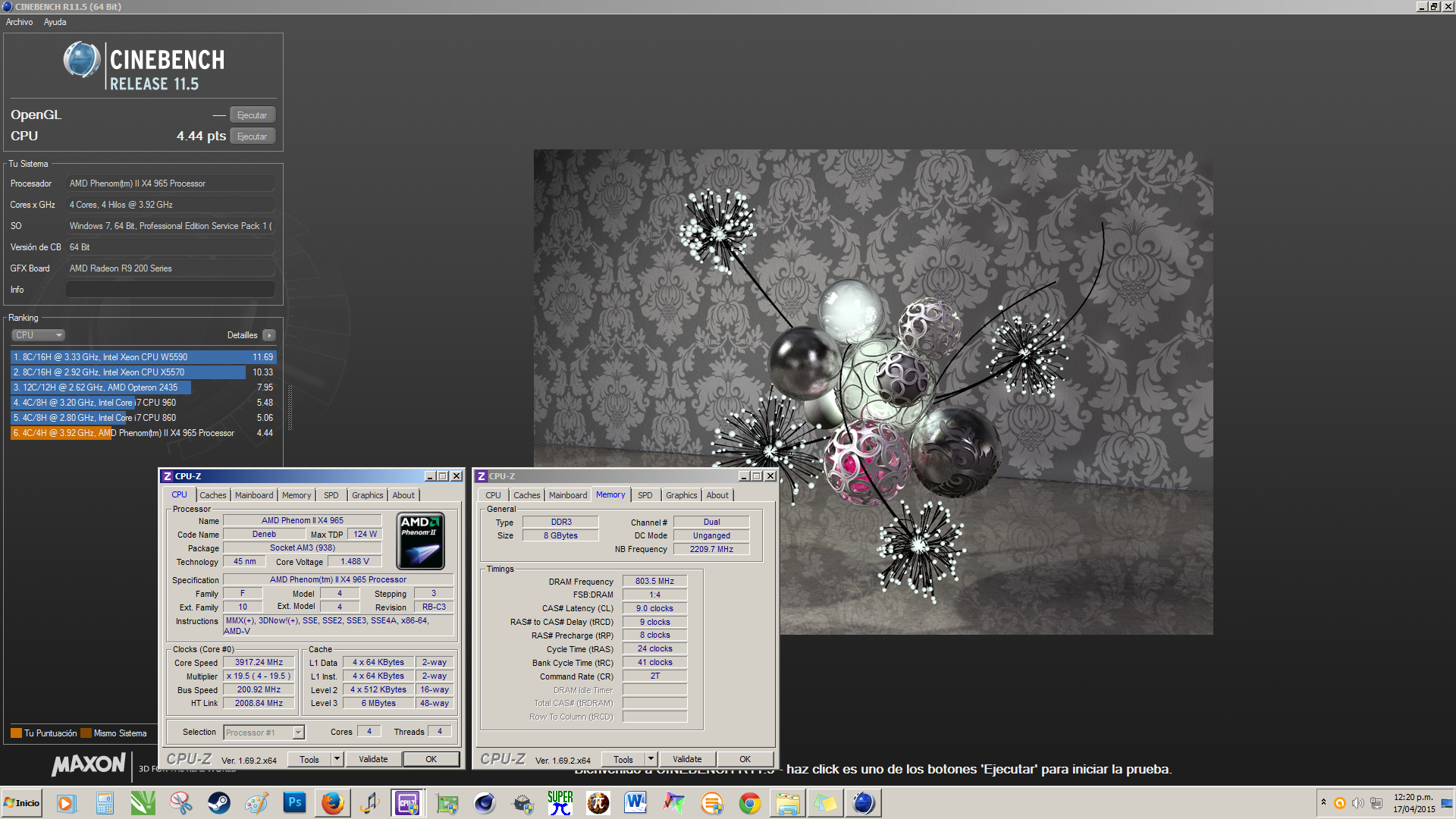Open Windows Media Player from the taskbar
Screen dimensions: 1456x819
(x=67, y=803)
